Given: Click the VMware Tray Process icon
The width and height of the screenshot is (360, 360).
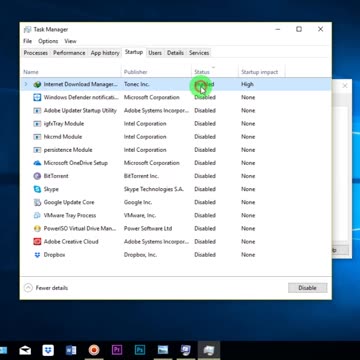Looking at the screenshot, I should [37, 215].
